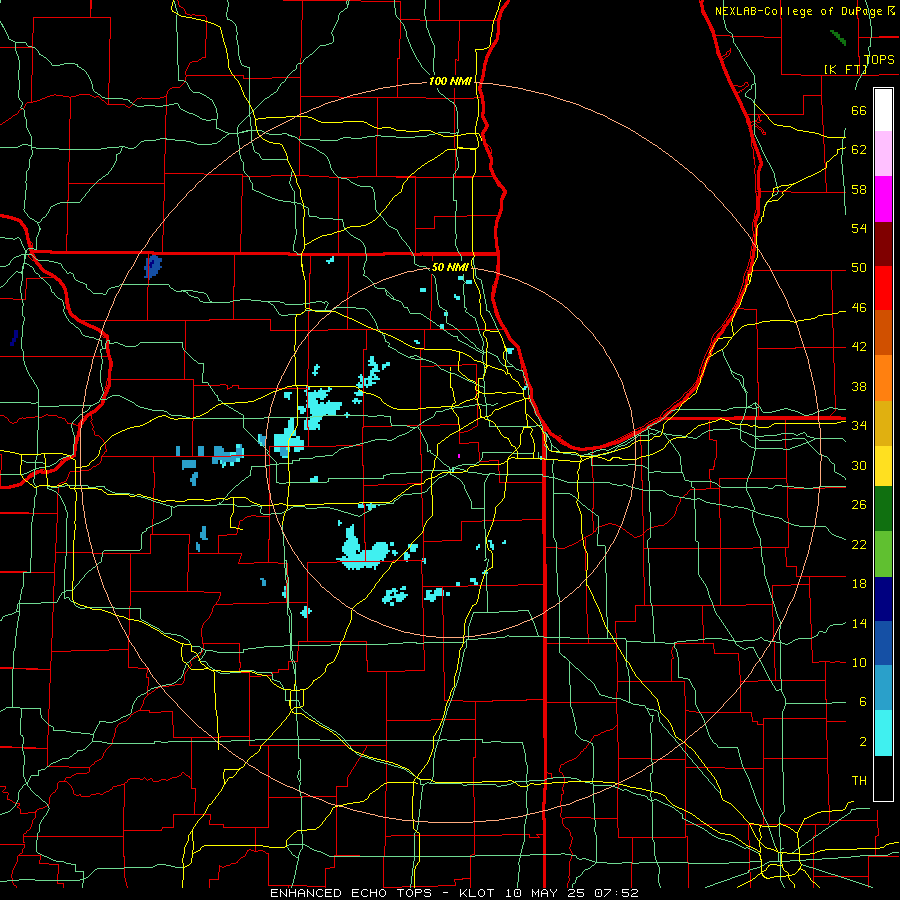Click the '62' legend value
Screen dimensions: 900x900
pos(859,150)
